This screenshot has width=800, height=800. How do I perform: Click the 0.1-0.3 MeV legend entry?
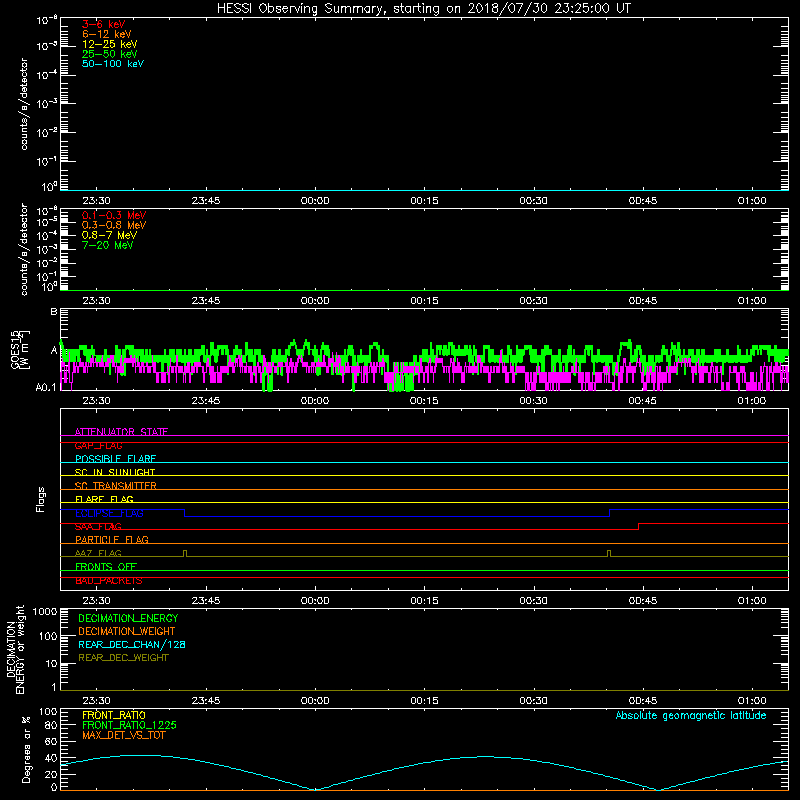(x=114, y=215)
